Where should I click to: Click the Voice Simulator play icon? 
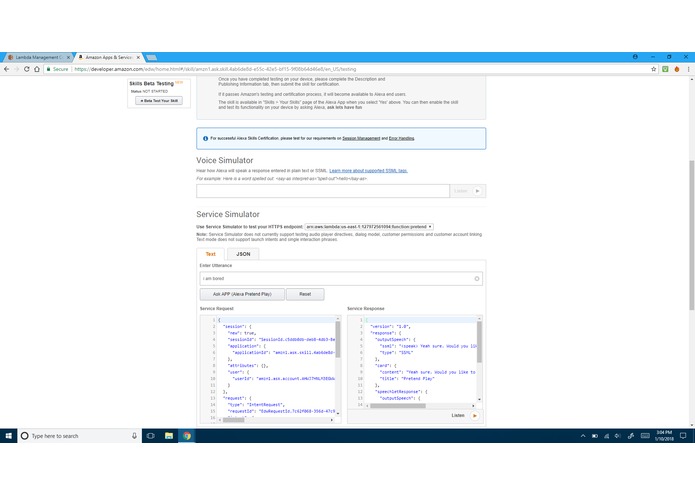[477, 191]
